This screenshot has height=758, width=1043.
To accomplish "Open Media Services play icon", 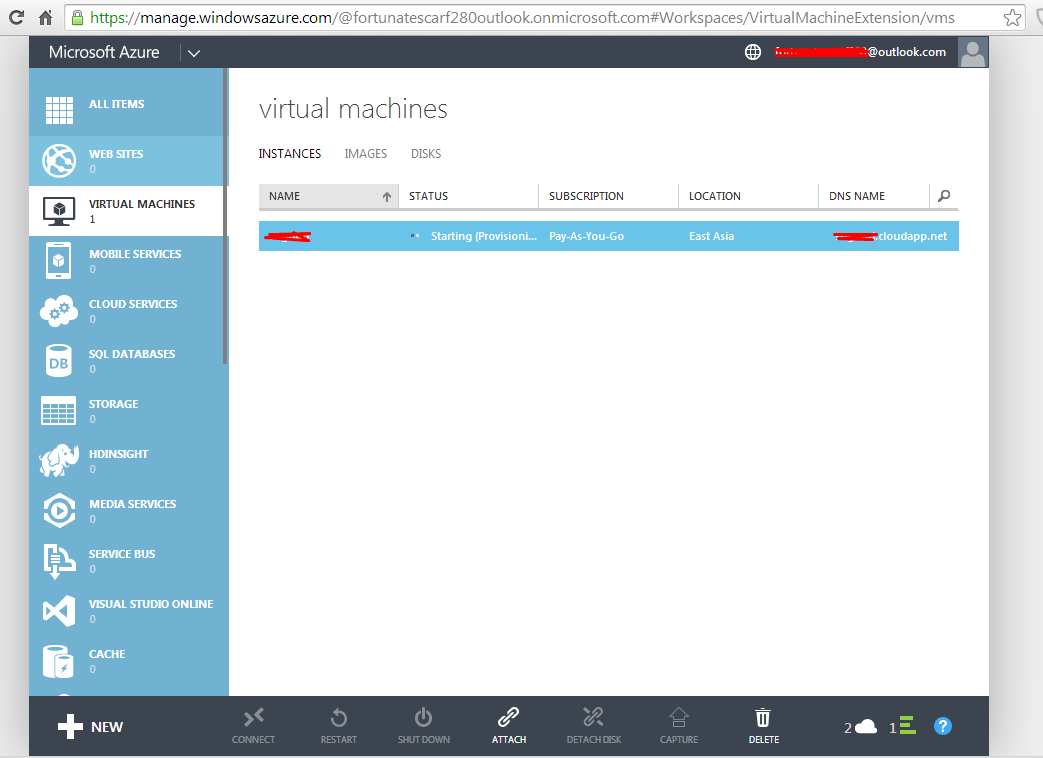I will click(x=59, y=511).
